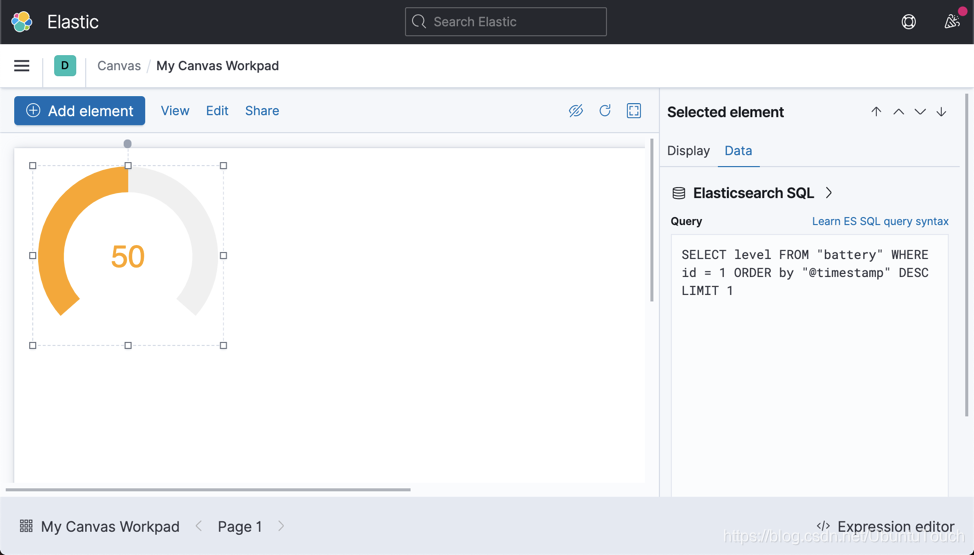Click the Elastic logo icon
This screenshot has height=555, width=974.
(22, 22)
